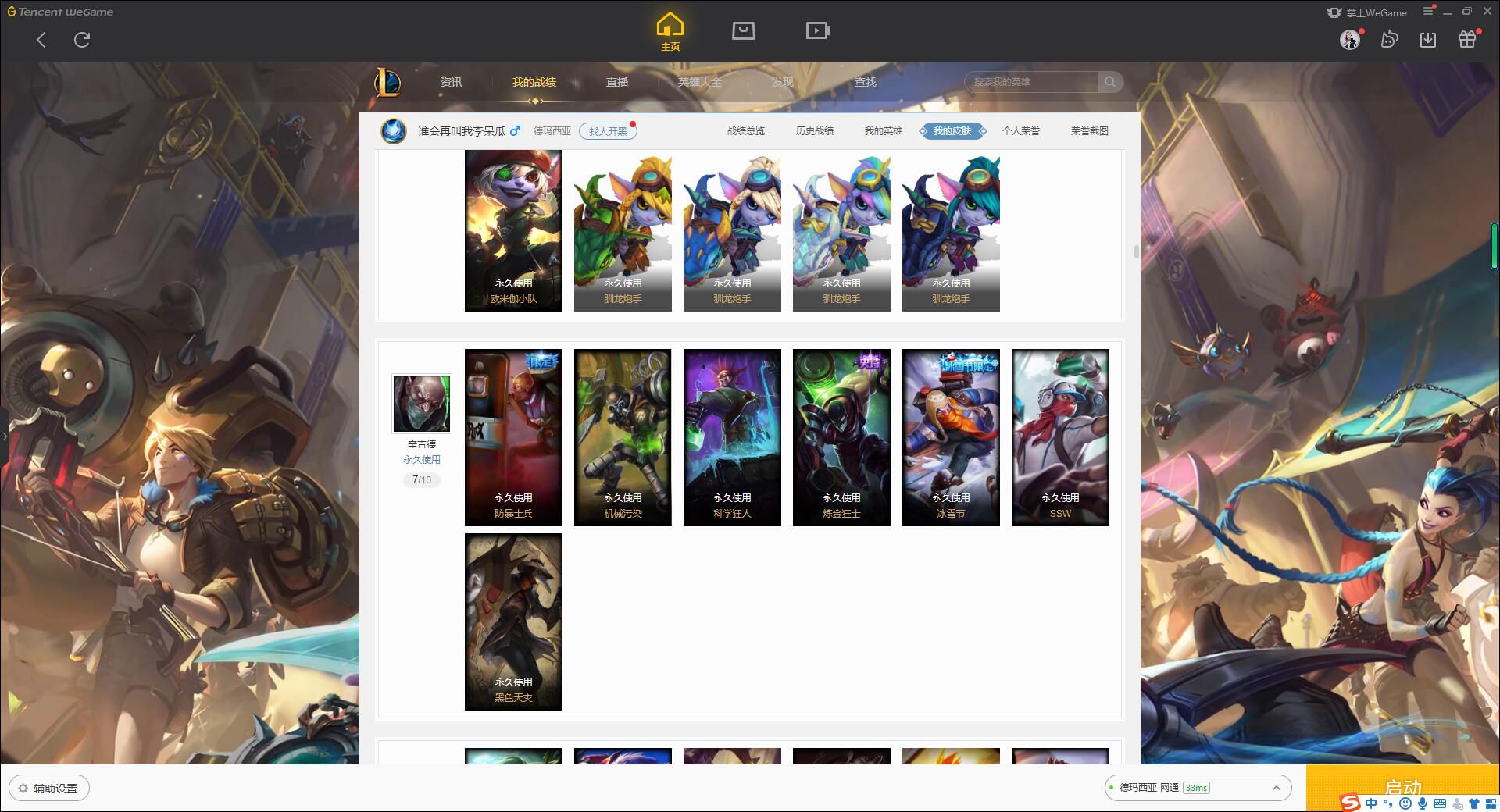The height and width of the screenshot is (812, 1500).
Task: Open the 荣誉截图 sub-tab
Action: (x=1090, y=131)
